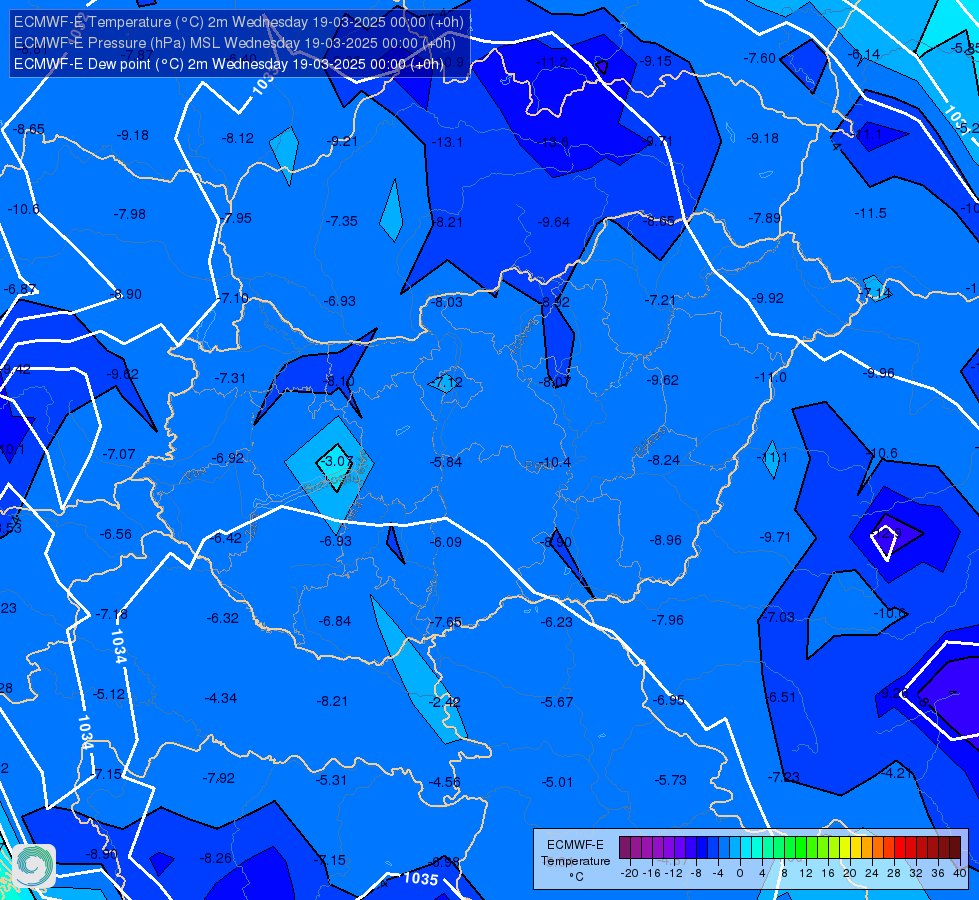
Task: Click the -8.96 temperature value
Action: click(665, 540)
